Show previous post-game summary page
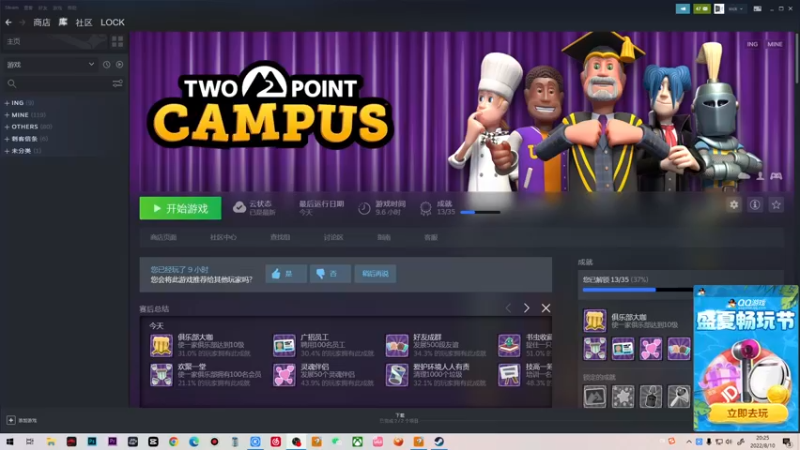Viewport: 800px width, 450px height. (508, 308)
